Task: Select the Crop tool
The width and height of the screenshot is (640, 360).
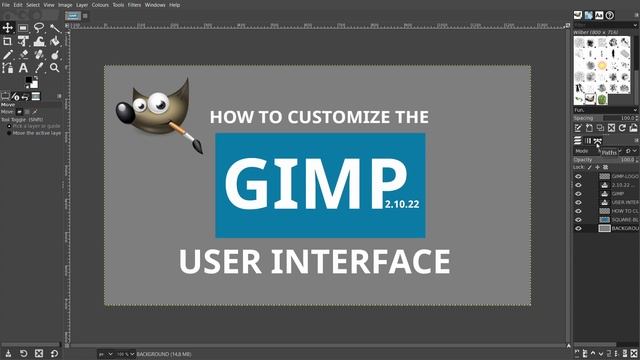Action: click(x=7, y=41)
